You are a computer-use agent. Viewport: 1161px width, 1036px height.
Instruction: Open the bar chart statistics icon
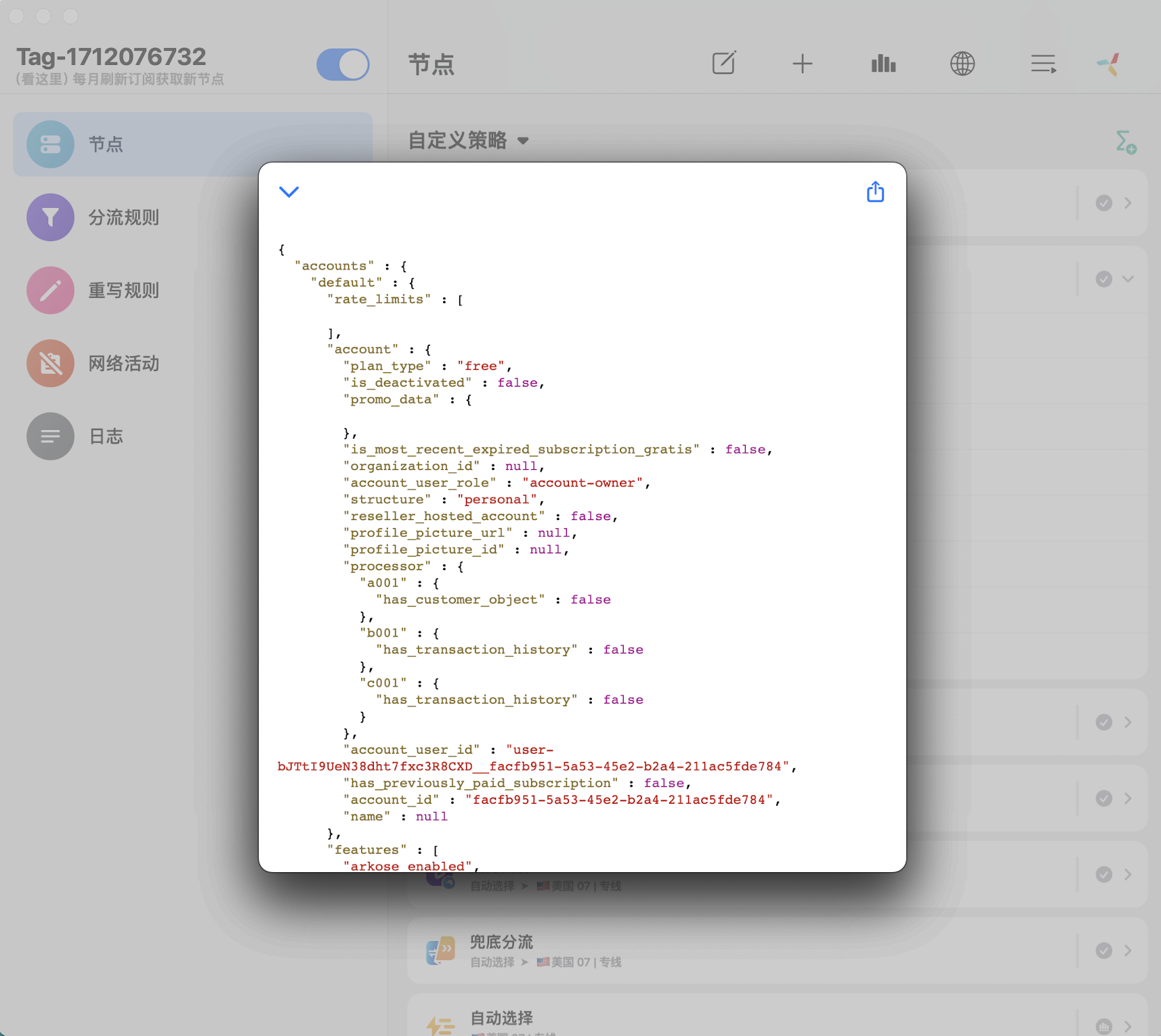pyautogui.click(x=883, y=64)
